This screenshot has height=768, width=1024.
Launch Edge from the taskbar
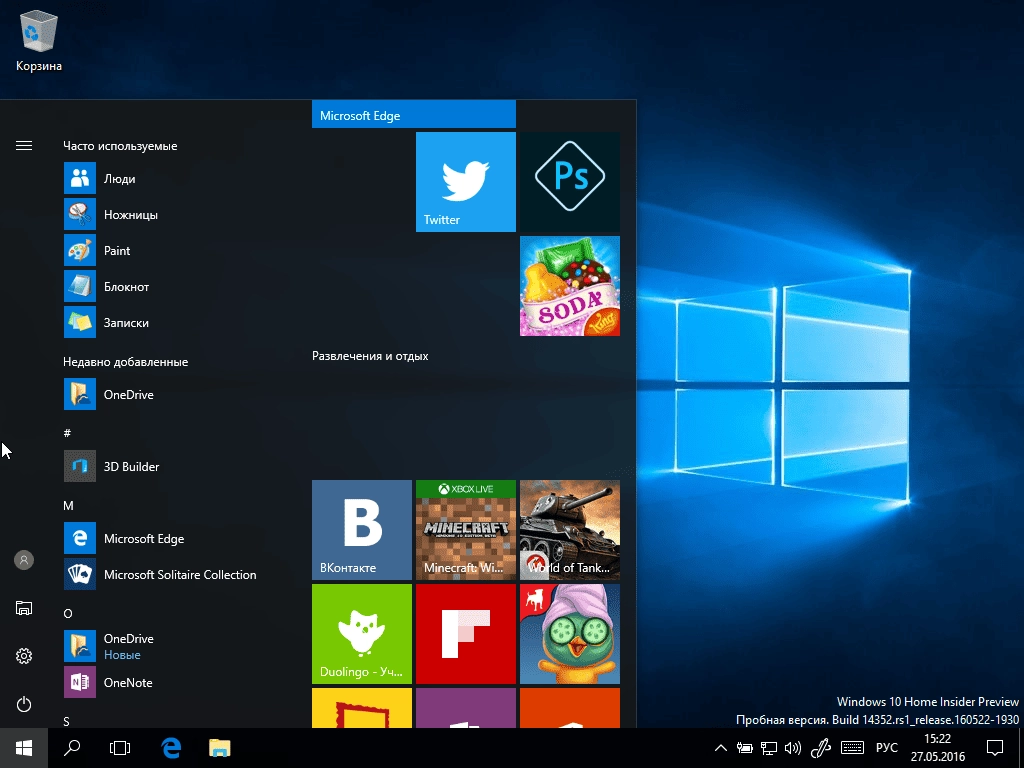(x=171, y=748)
